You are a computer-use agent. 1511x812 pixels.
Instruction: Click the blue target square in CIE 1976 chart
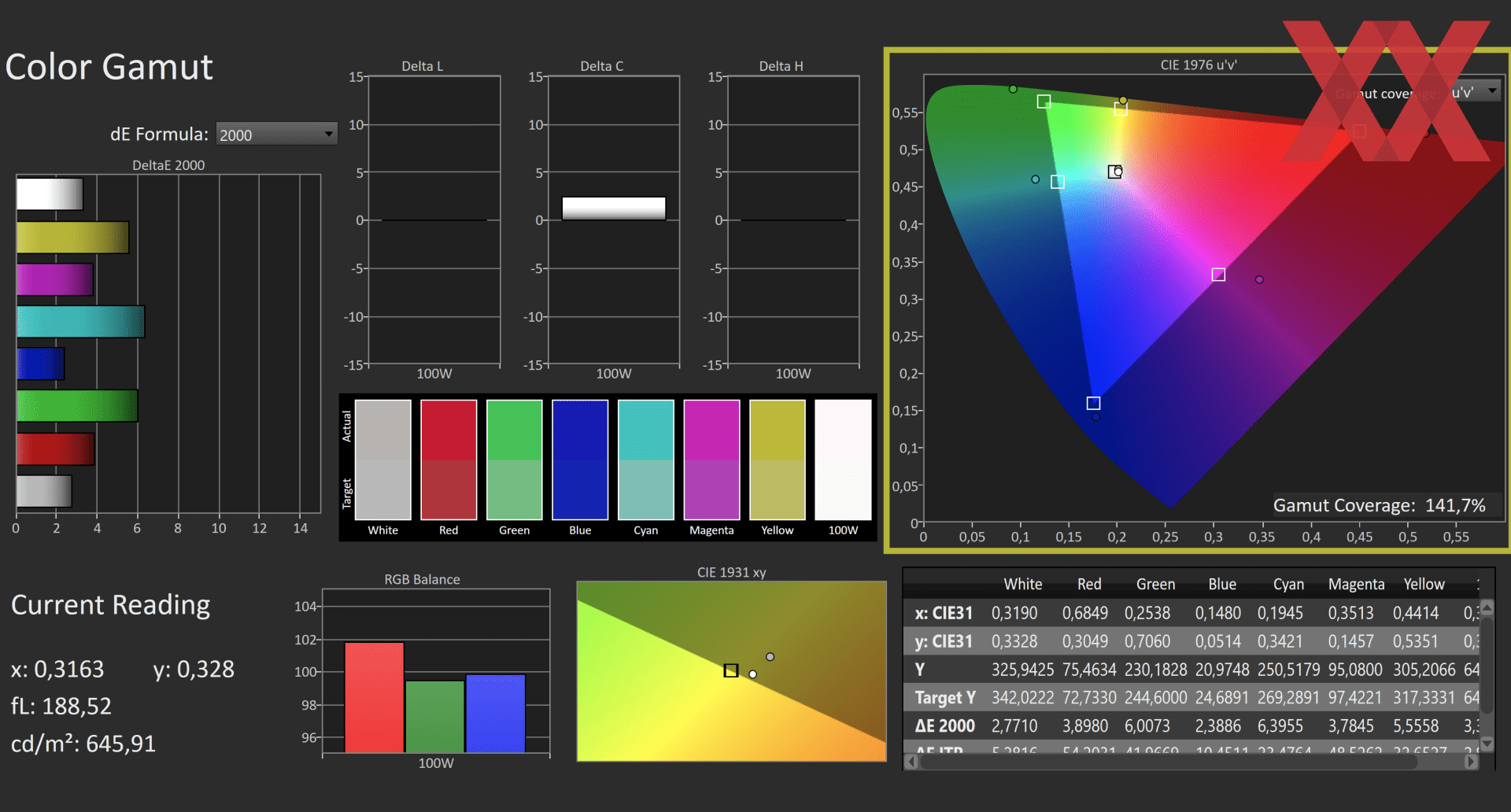click(x=1093, y=403)
